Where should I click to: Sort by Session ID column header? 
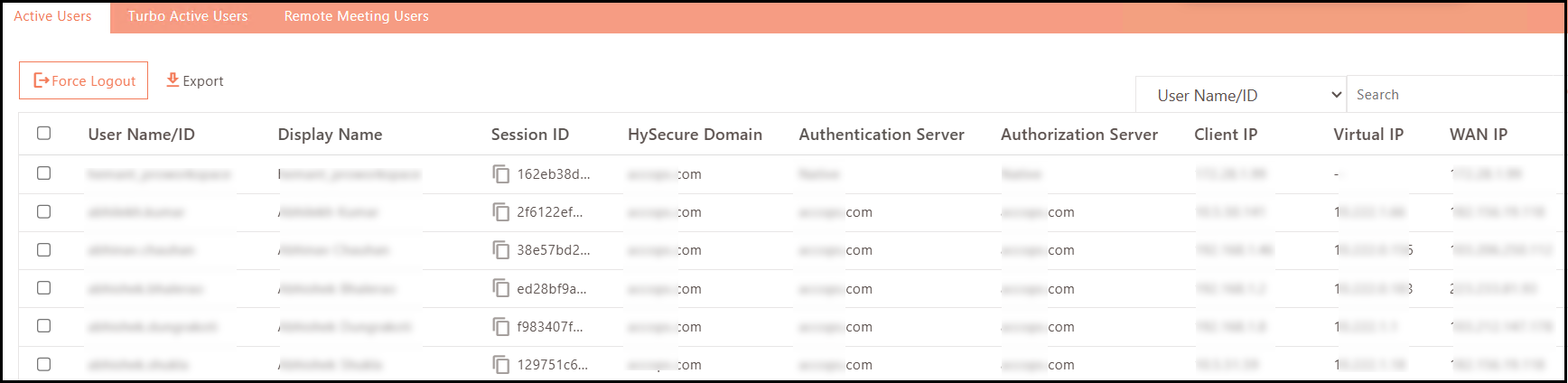[529, 135]
